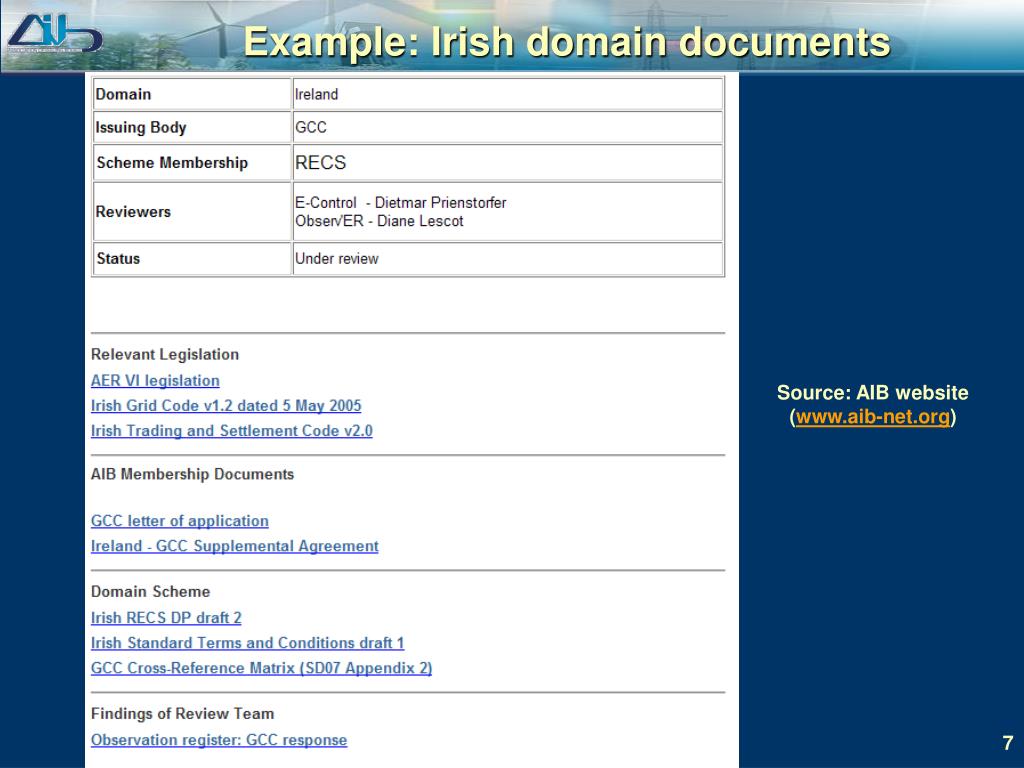Click the 'Domain' row label

pos(123,94)
